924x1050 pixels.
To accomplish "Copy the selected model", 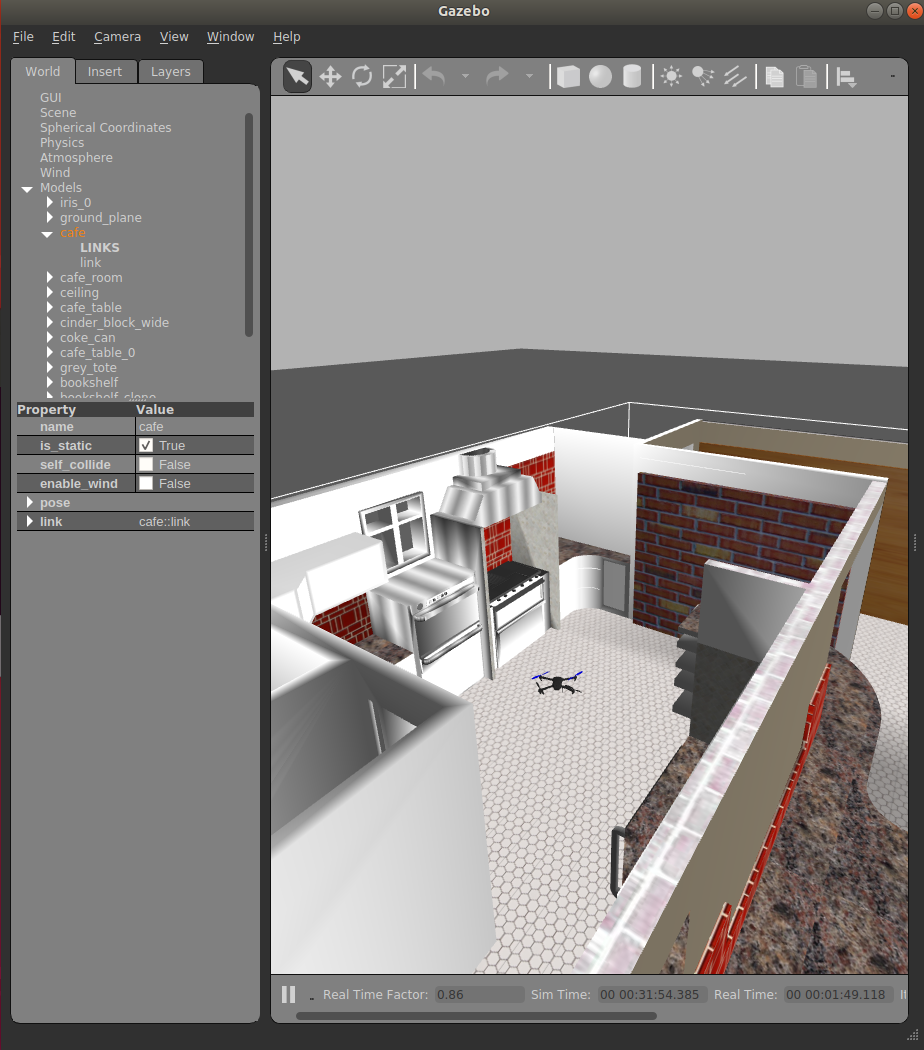I will coord(774,76).
